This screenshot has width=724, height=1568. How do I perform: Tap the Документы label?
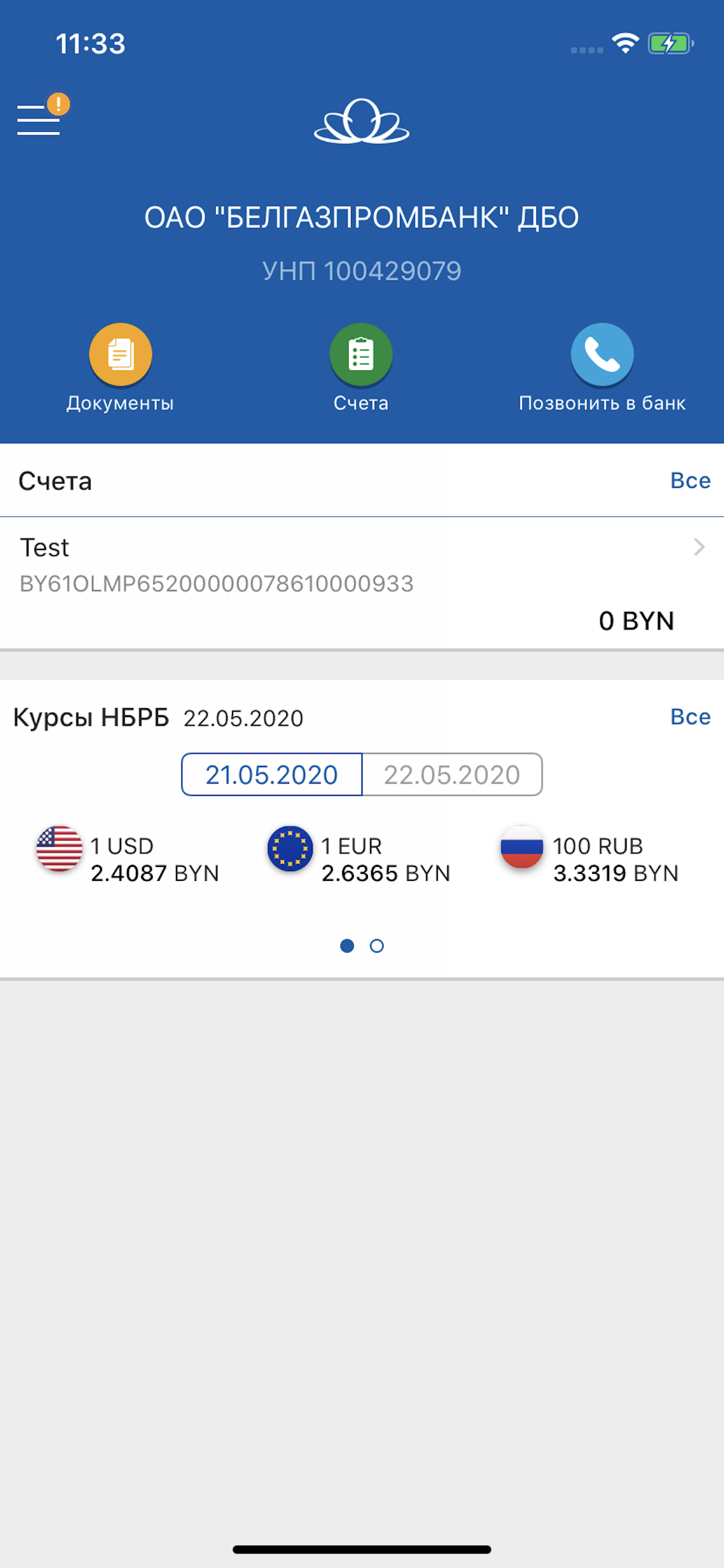[x=121, y=403]
